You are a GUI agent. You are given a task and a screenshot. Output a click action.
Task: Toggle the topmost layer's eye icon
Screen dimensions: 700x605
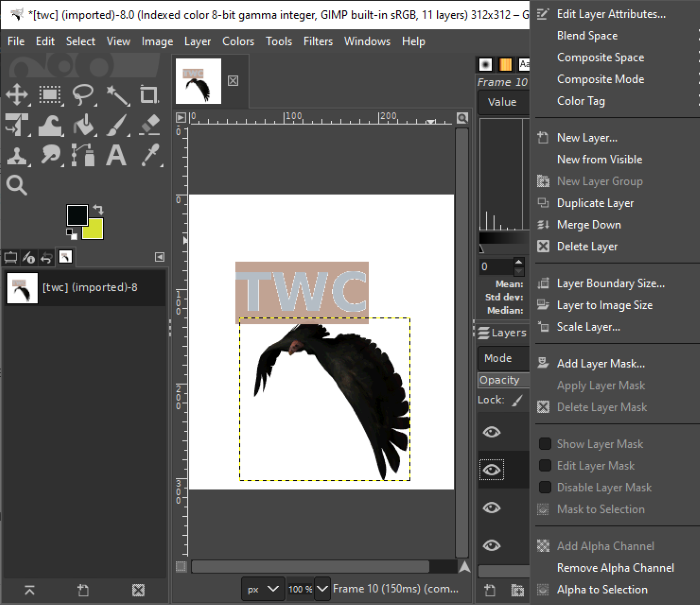coord(491,431)
